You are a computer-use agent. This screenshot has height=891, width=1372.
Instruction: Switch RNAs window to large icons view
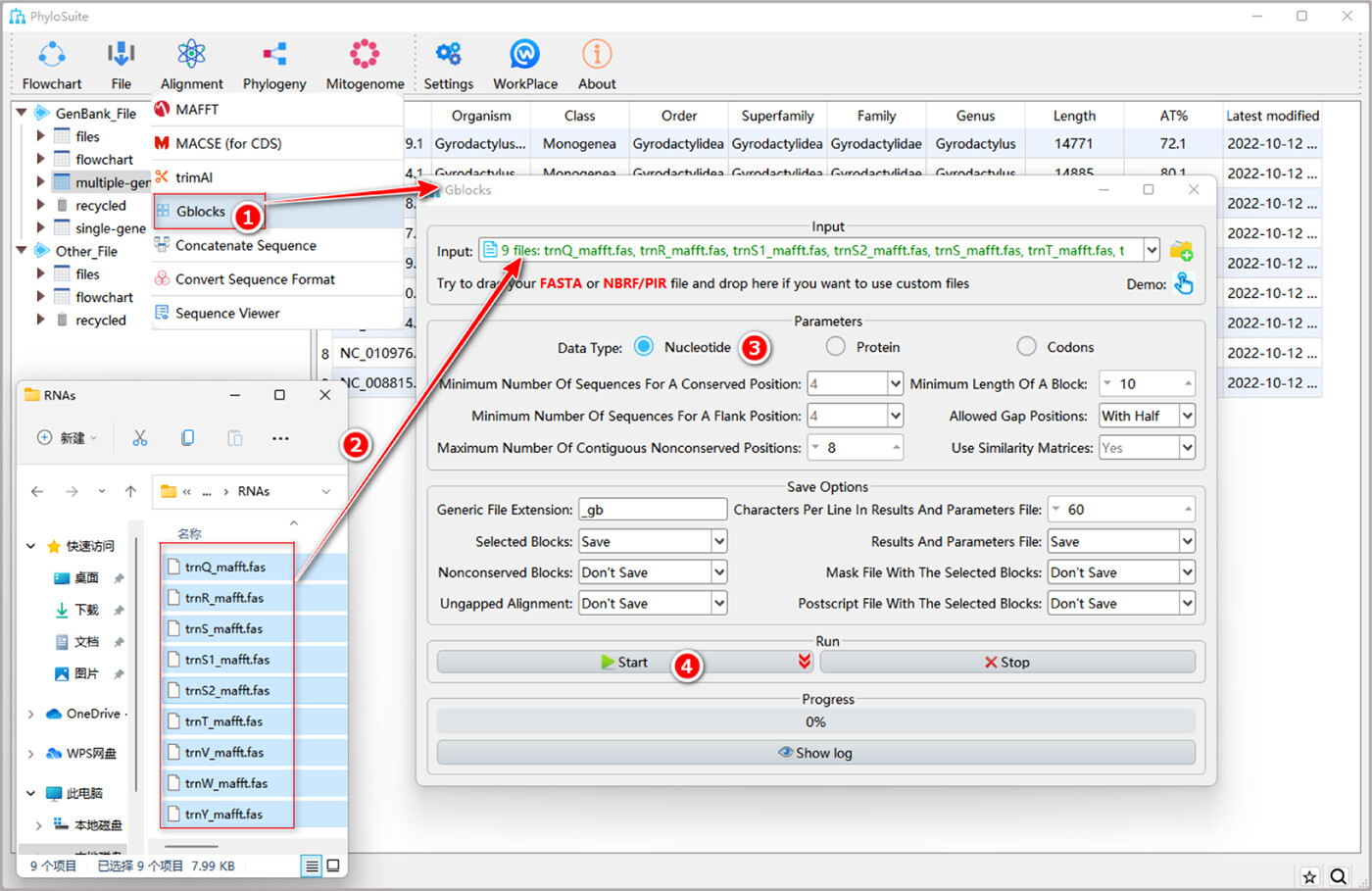click(333, 866)
